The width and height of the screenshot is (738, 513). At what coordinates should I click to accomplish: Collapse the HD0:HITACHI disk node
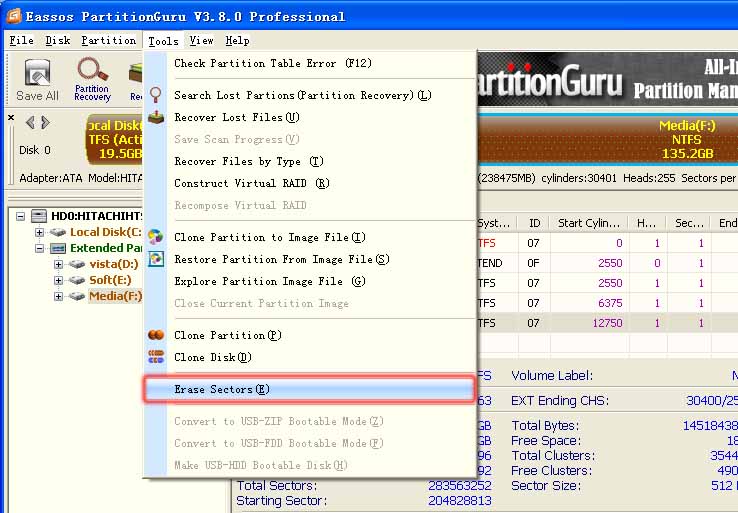[x=20, y=216]
